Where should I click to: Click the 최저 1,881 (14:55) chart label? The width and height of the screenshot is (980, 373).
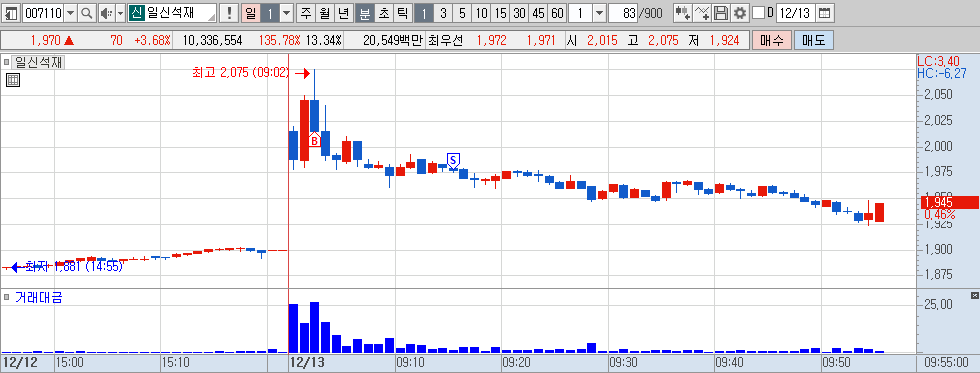tap(74, 267)
